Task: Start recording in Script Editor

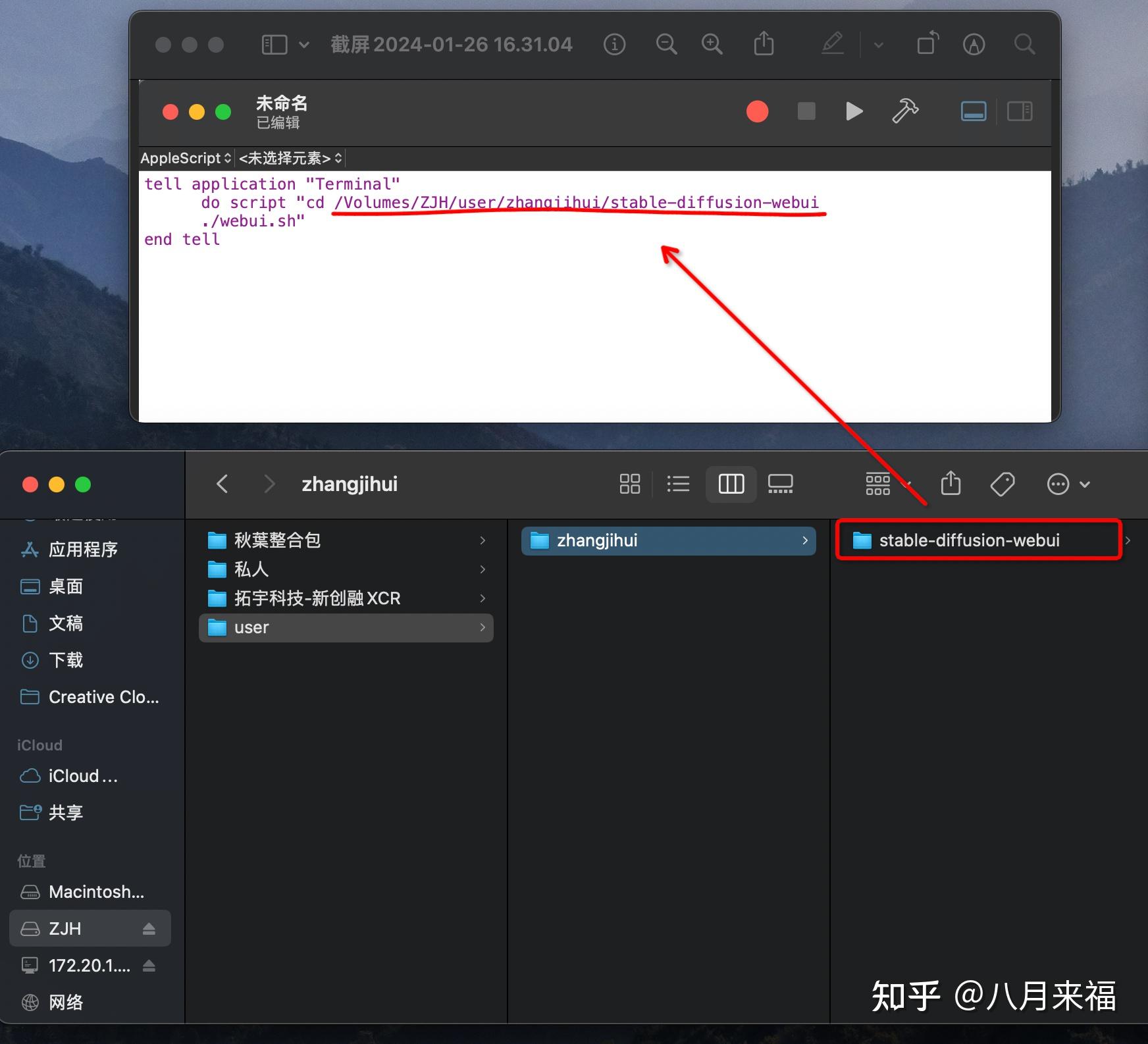Action: click(x=757, y=111)
